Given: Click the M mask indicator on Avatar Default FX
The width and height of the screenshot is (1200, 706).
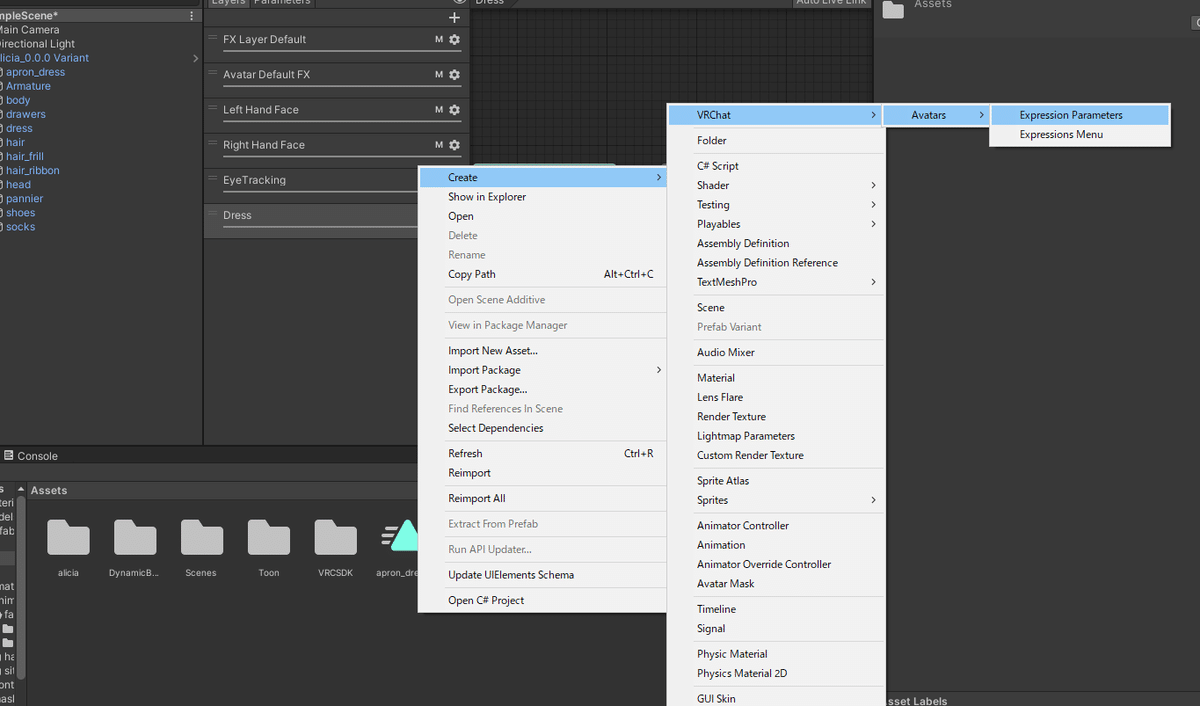Looking at the screenshot, I should click(439, 75).
